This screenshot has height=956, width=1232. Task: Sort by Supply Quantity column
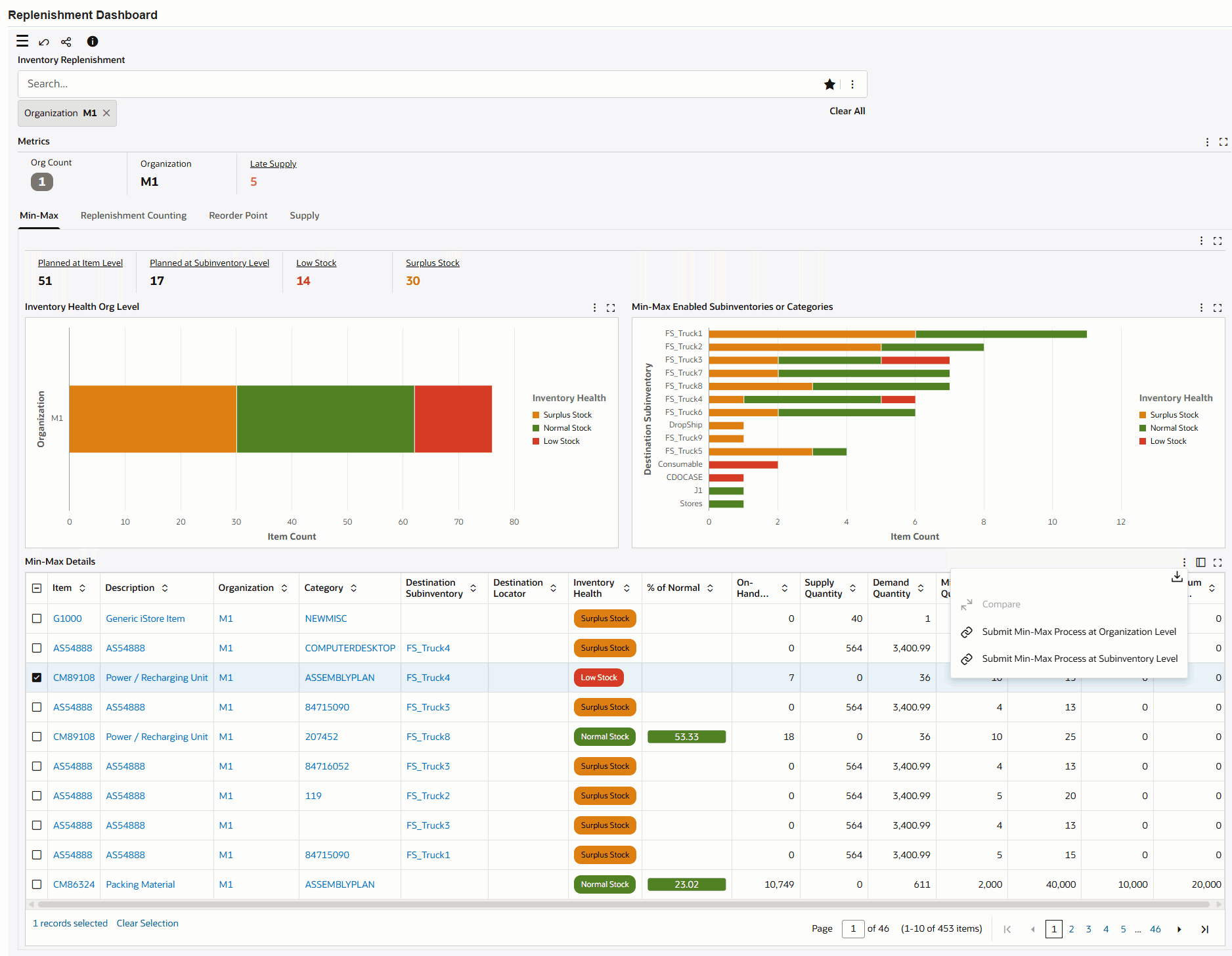[852, 588]
